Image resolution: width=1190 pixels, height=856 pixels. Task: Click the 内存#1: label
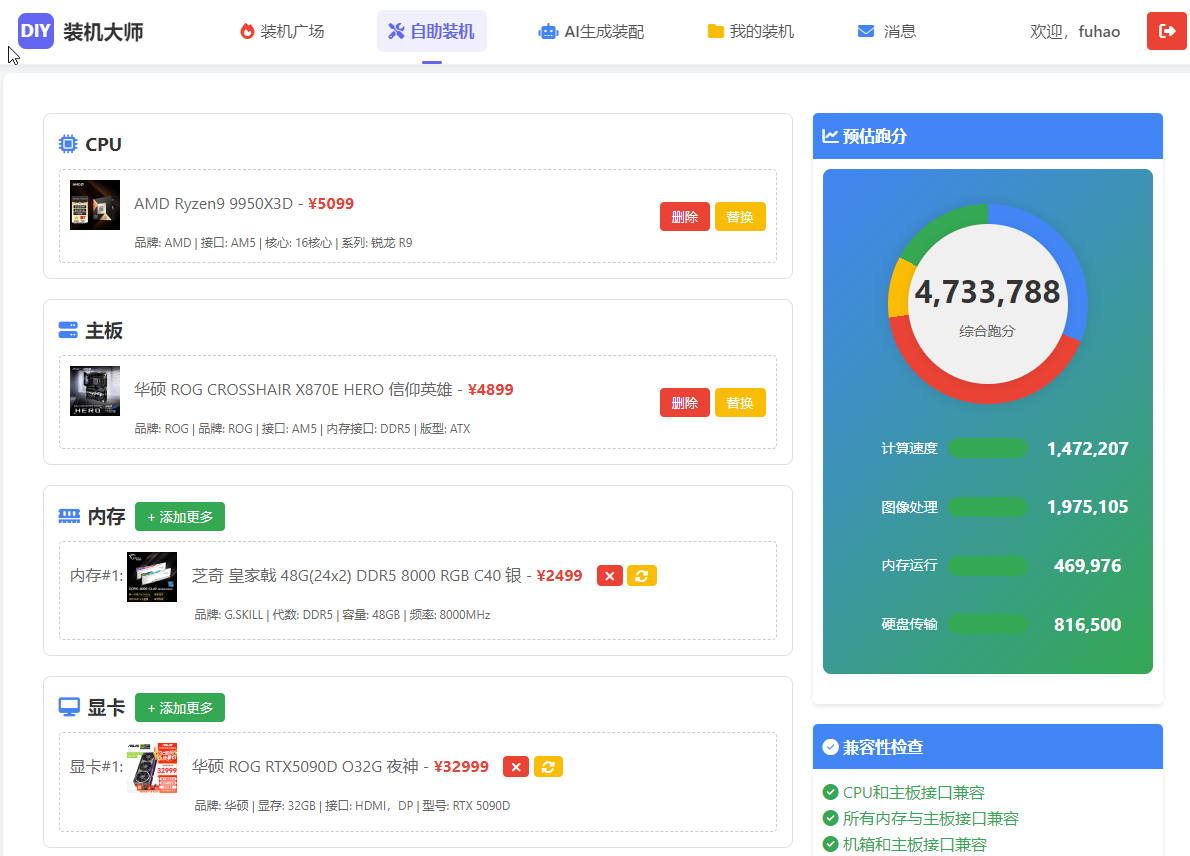coord(96,576)
